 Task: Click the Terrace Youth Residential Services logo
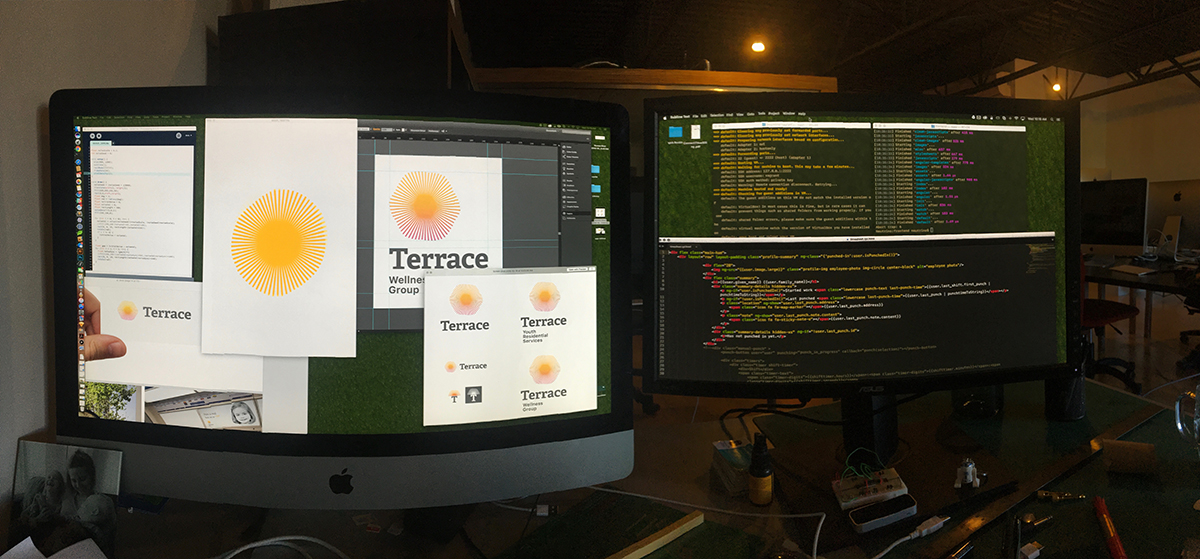(544, 312)
